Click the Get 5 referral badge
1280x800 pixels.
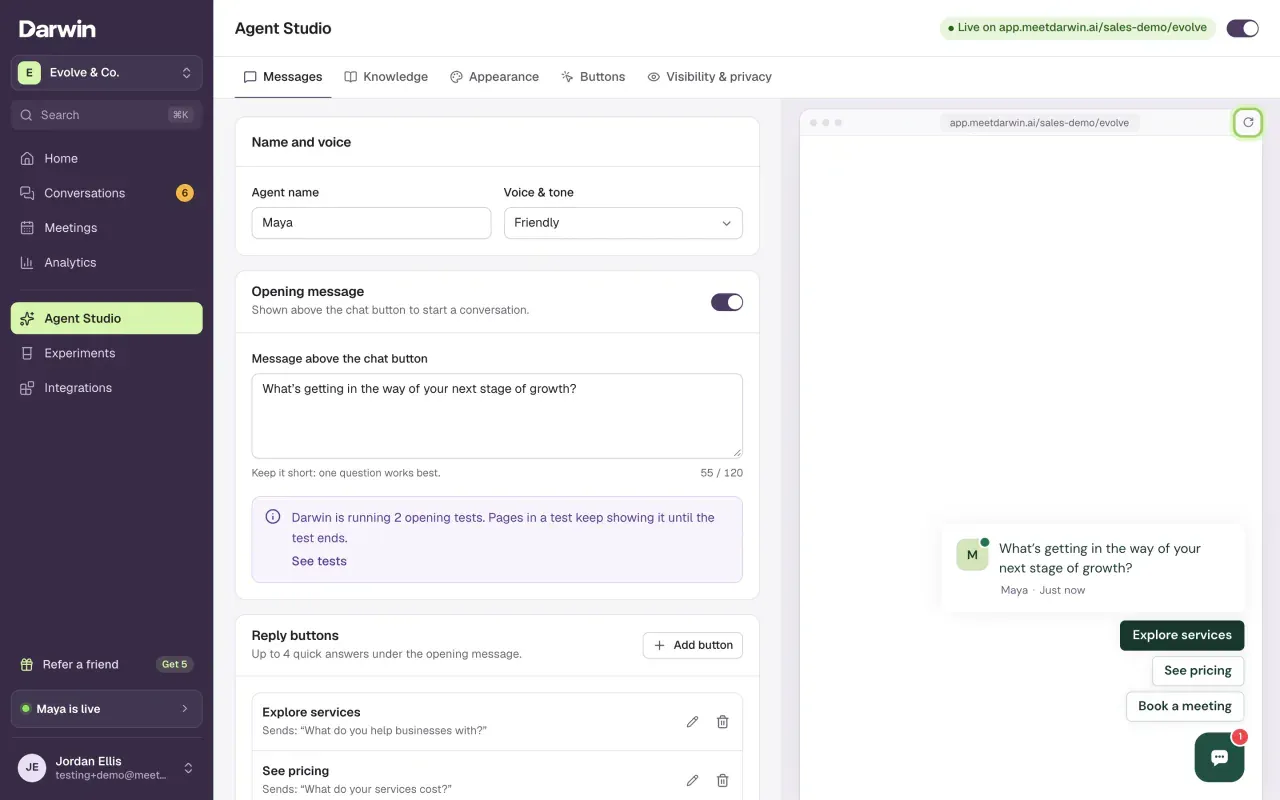[x=175, y=664]
